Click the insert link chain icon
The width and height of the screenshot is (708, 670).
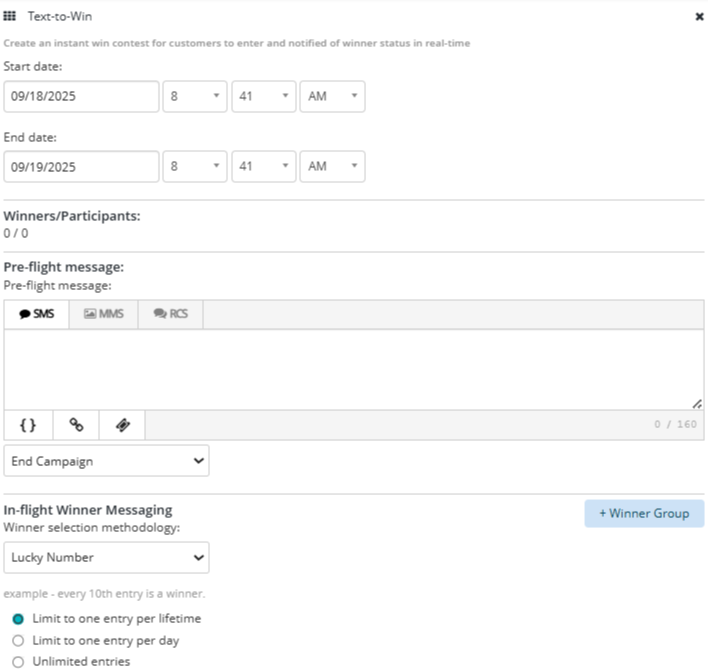pos(76,425)
